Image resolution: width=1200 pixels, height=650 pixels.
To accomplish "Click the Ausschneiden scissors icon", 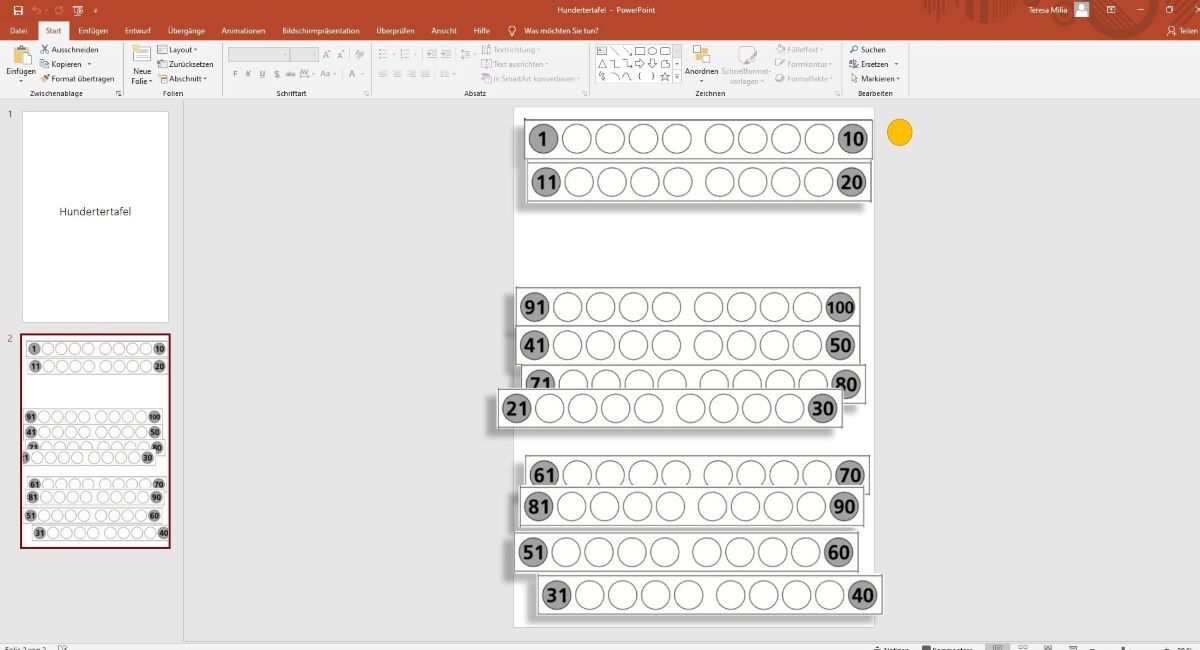I will pyautogui.click(x=45, y=49).
